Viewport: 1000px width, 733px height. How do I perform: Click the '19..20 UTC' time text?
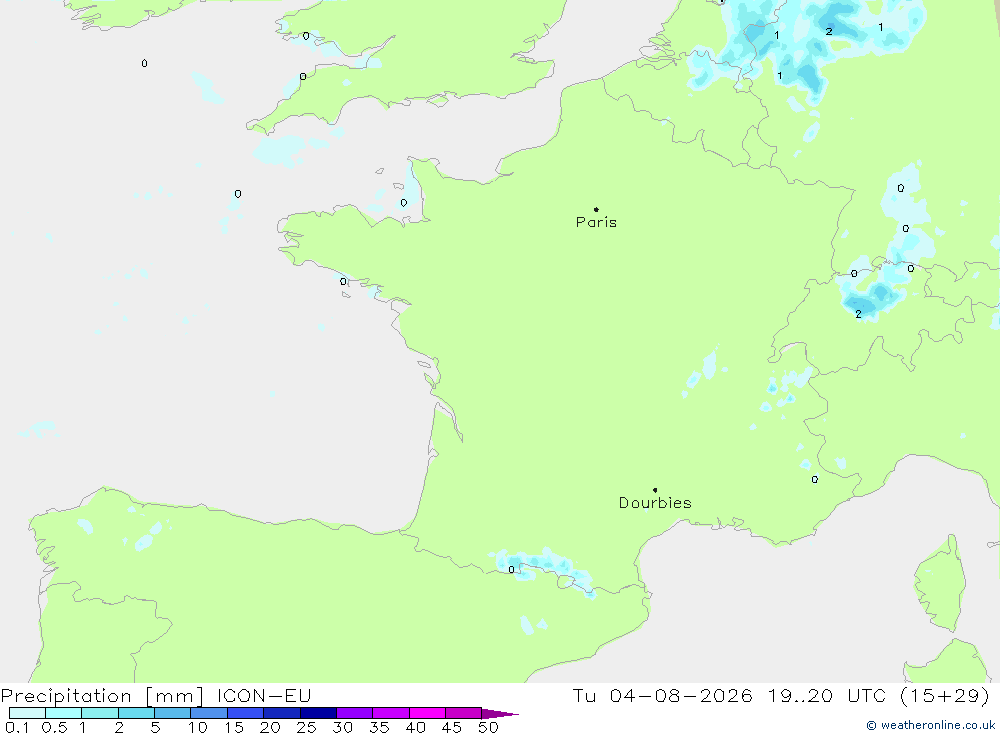click(827, 695)
